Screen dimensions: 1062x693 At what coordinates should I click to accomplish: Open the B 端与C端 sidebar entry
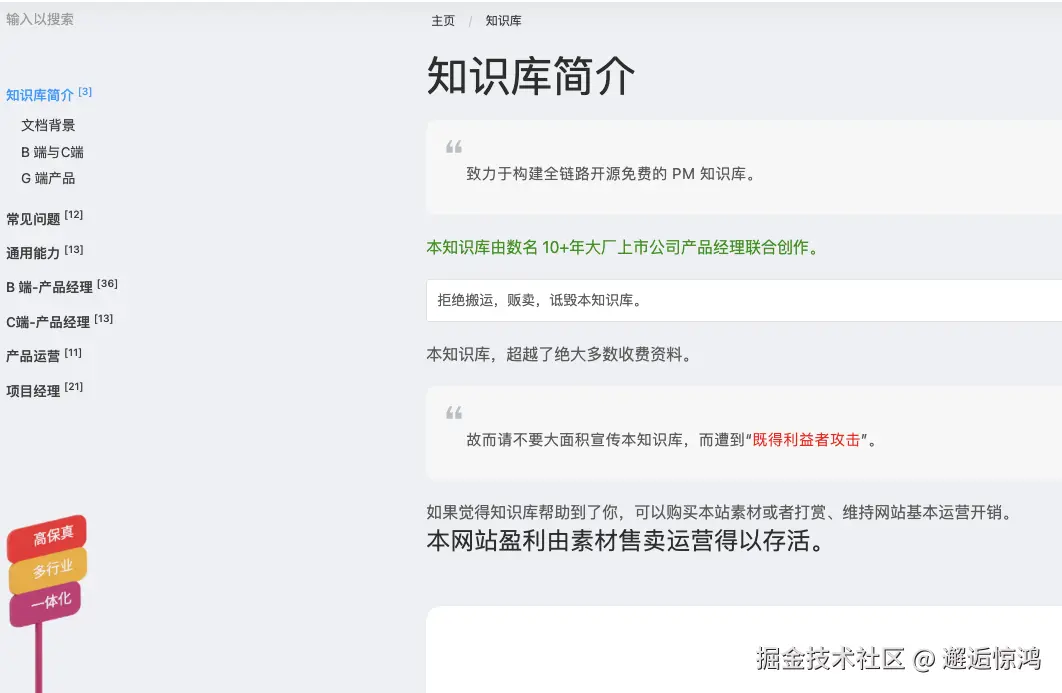tap(52, 151)
